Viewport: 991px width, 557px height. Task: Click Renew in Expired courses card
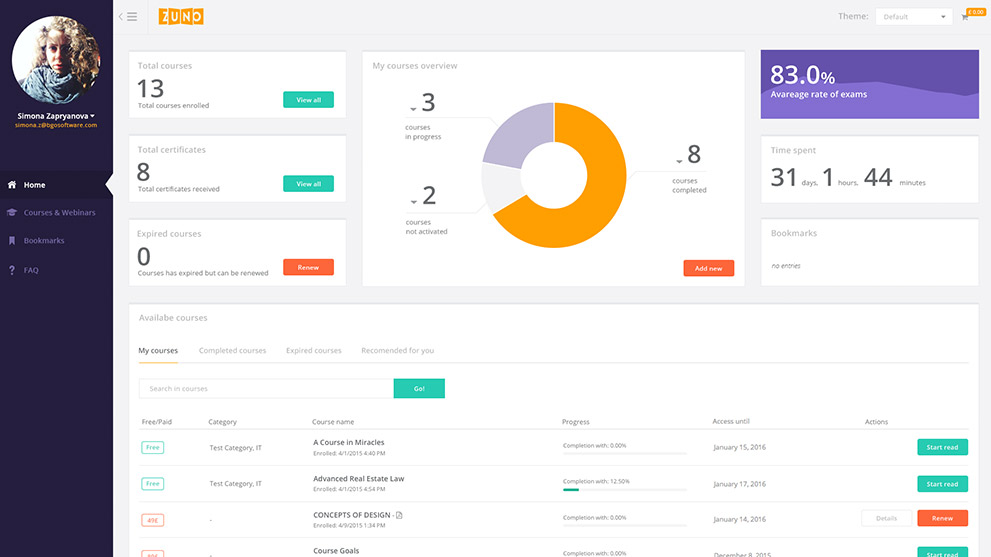pyautogui.click(x=308, y=267)
